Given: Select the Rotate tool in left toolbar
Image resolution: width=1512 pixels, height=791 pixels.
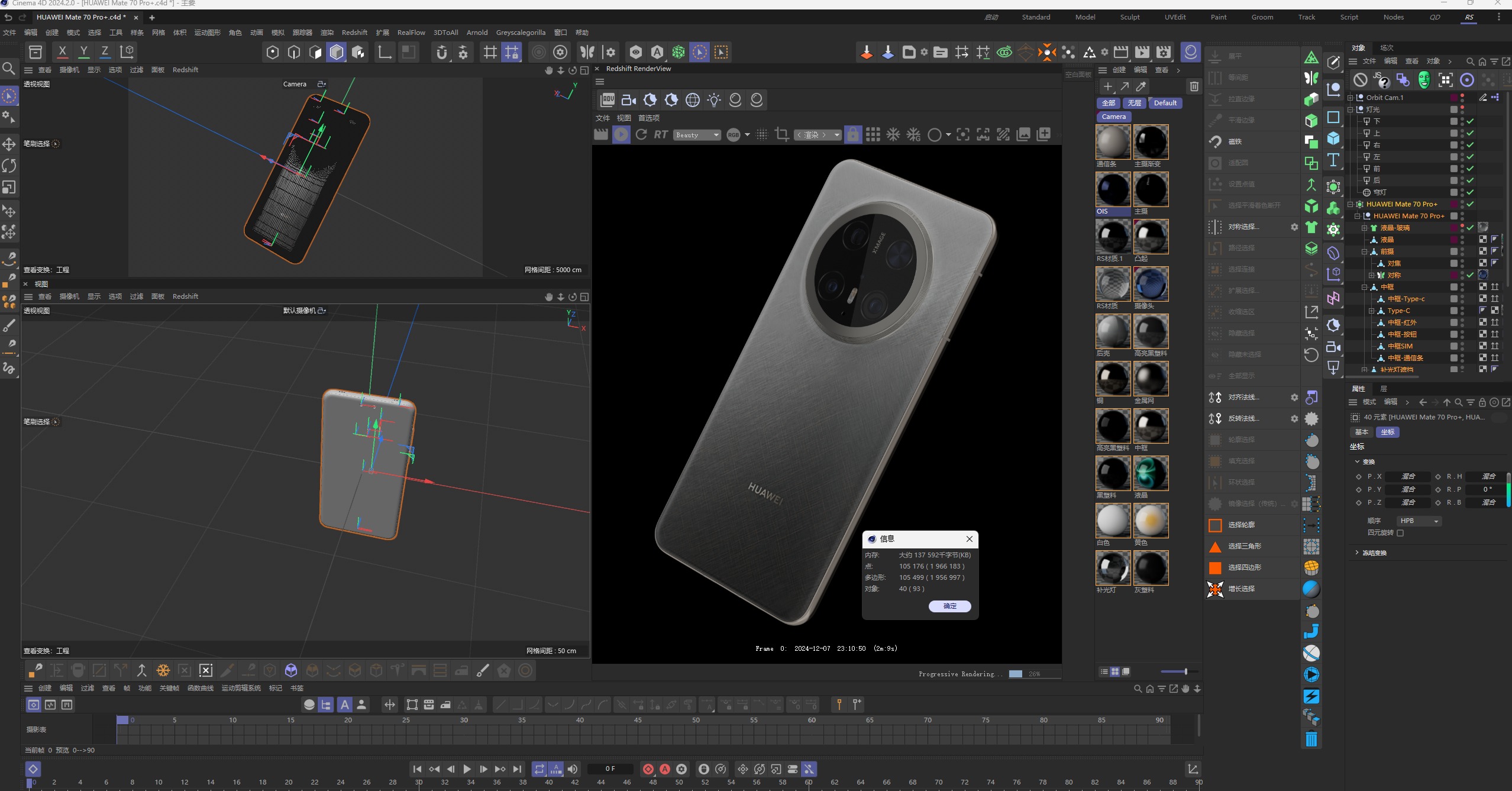Looking at the screenshot, I should coord(9,166).
